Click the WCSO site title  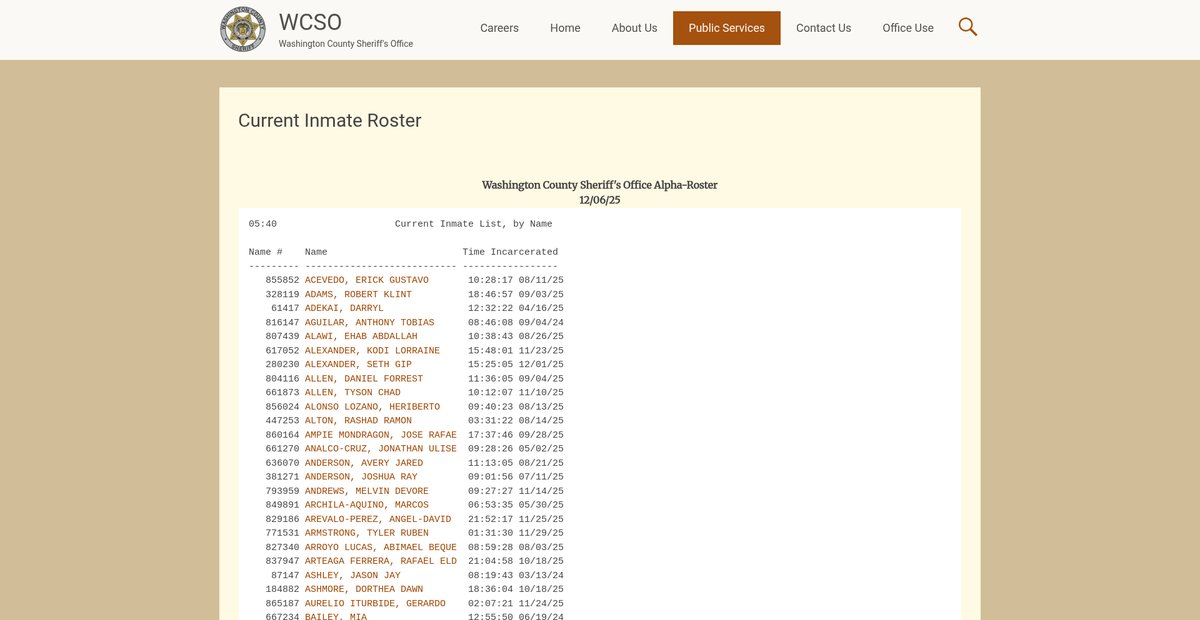pos(310,22)
